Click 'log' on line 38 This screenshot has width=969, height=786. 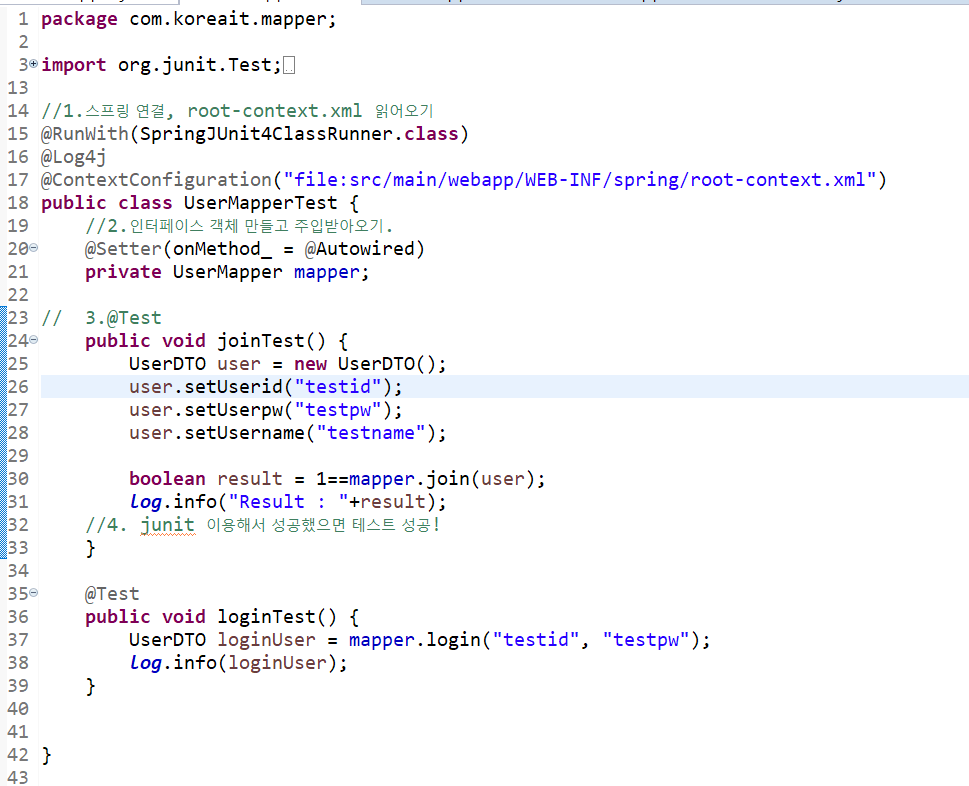[x=145, y=663]
